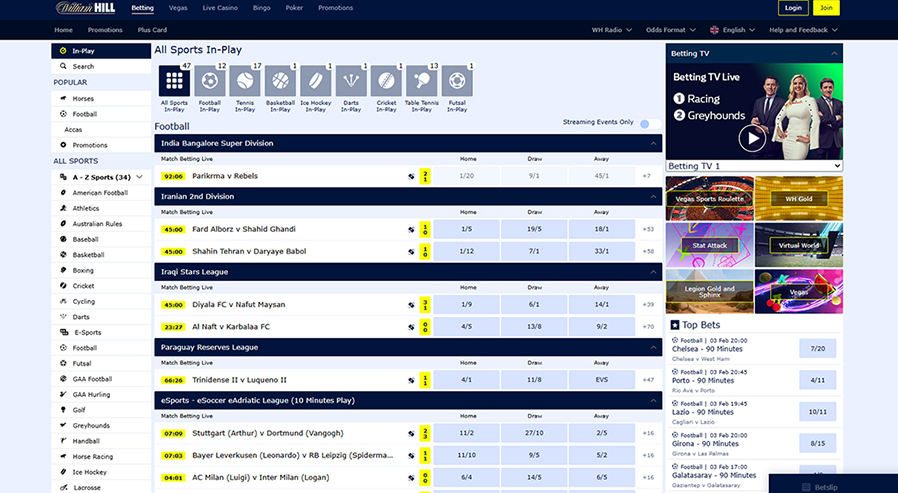Open the Virtual World tile
The height and width of the screenshot is (493, 898).
coord(799,245)
